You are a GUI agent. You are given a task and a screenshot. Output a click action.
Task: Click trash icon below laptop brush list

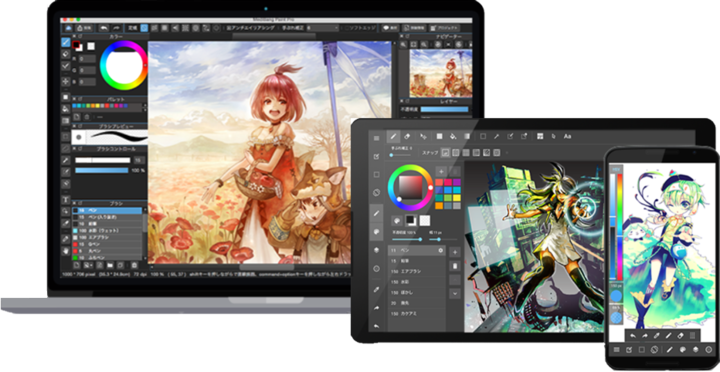click(134, 265)
